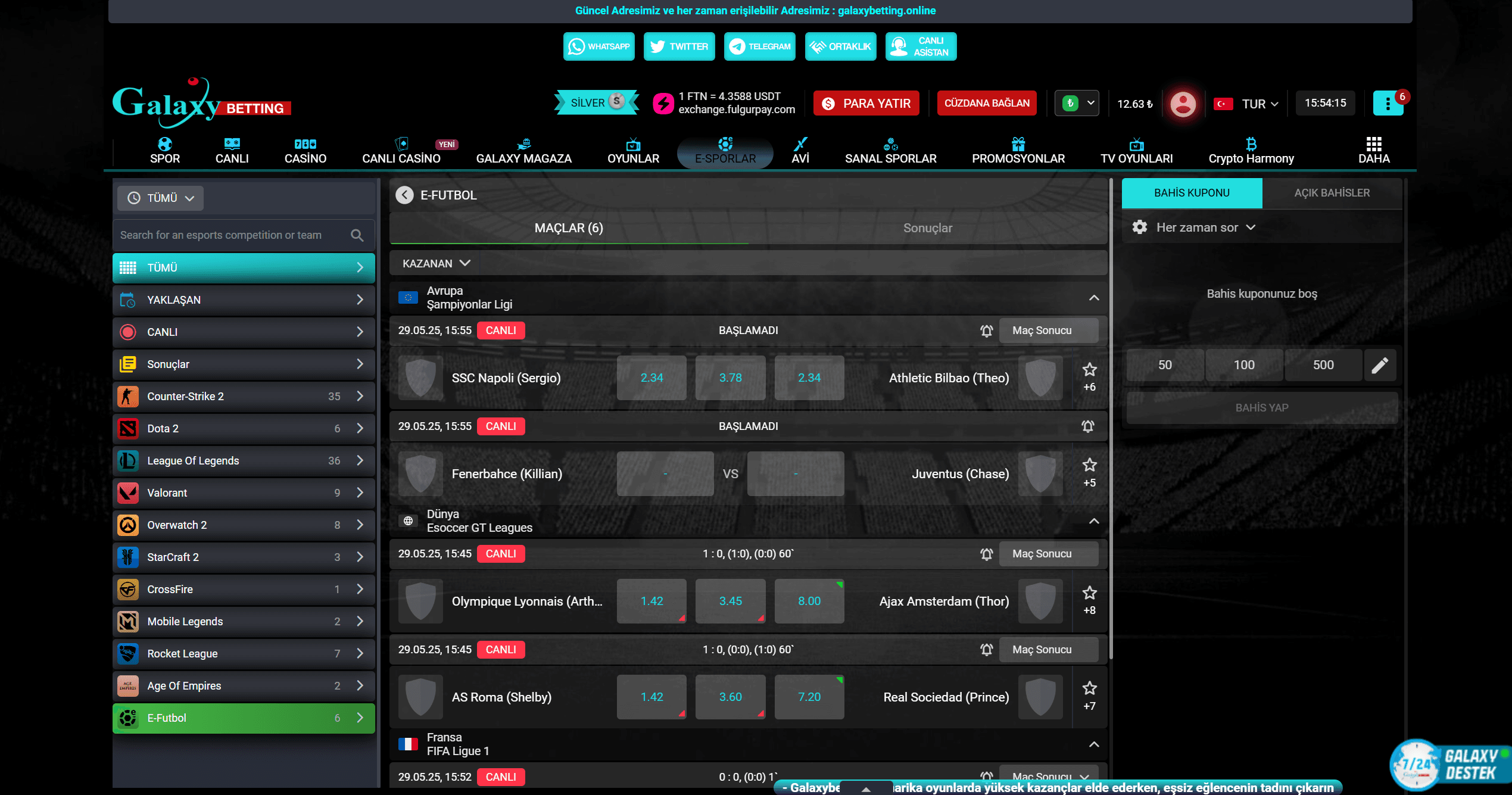Select odds 8.00 for Ajax Amsterdam win

809,601
